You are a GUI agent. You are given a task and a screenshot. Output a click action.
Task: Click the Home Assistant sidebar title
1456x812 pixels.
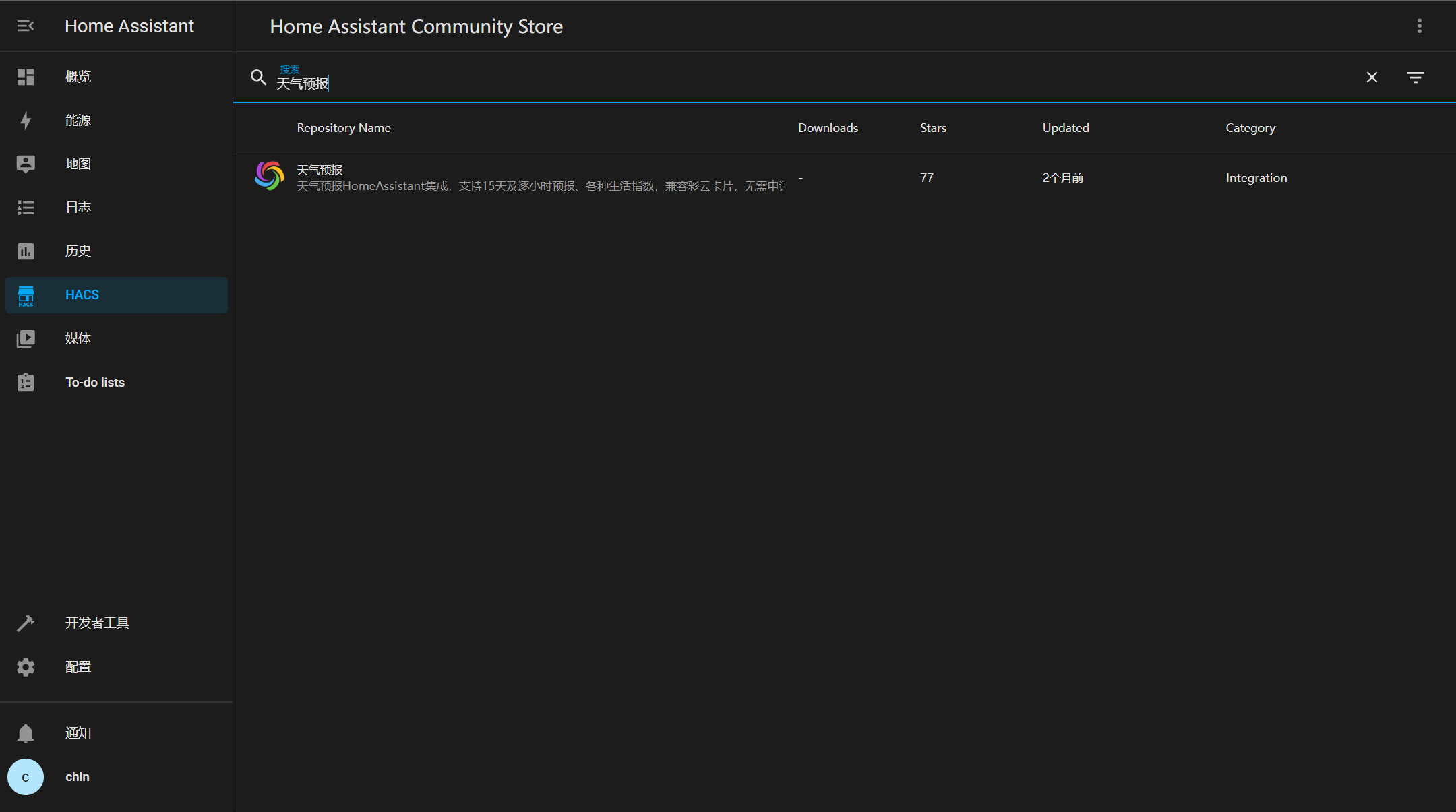tap(129, 26)
